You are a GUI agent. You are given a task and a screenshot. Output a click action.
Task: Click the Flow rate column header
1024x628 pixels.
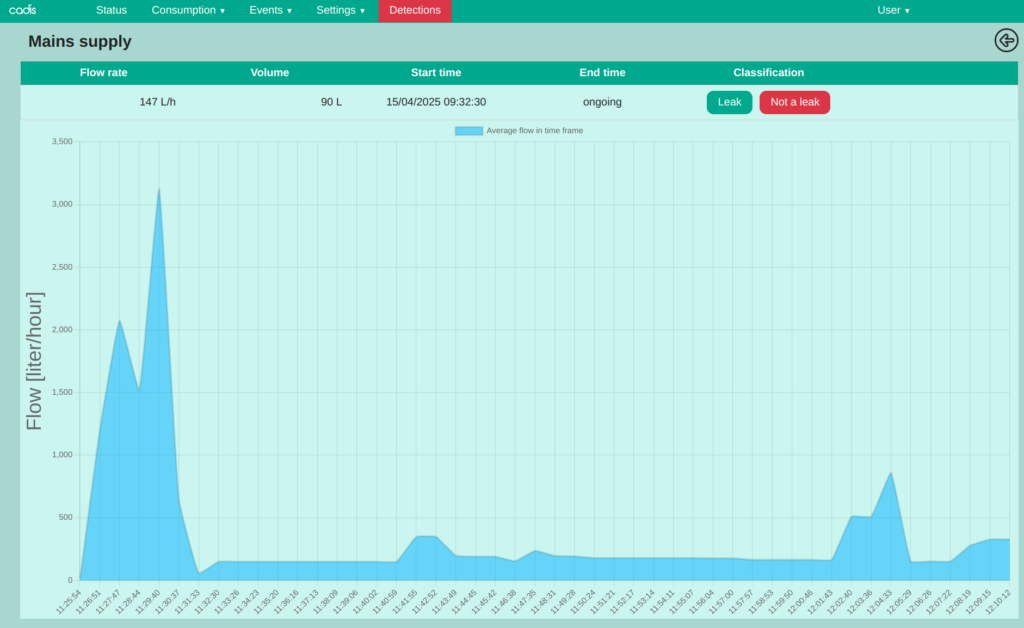(103, 72)
